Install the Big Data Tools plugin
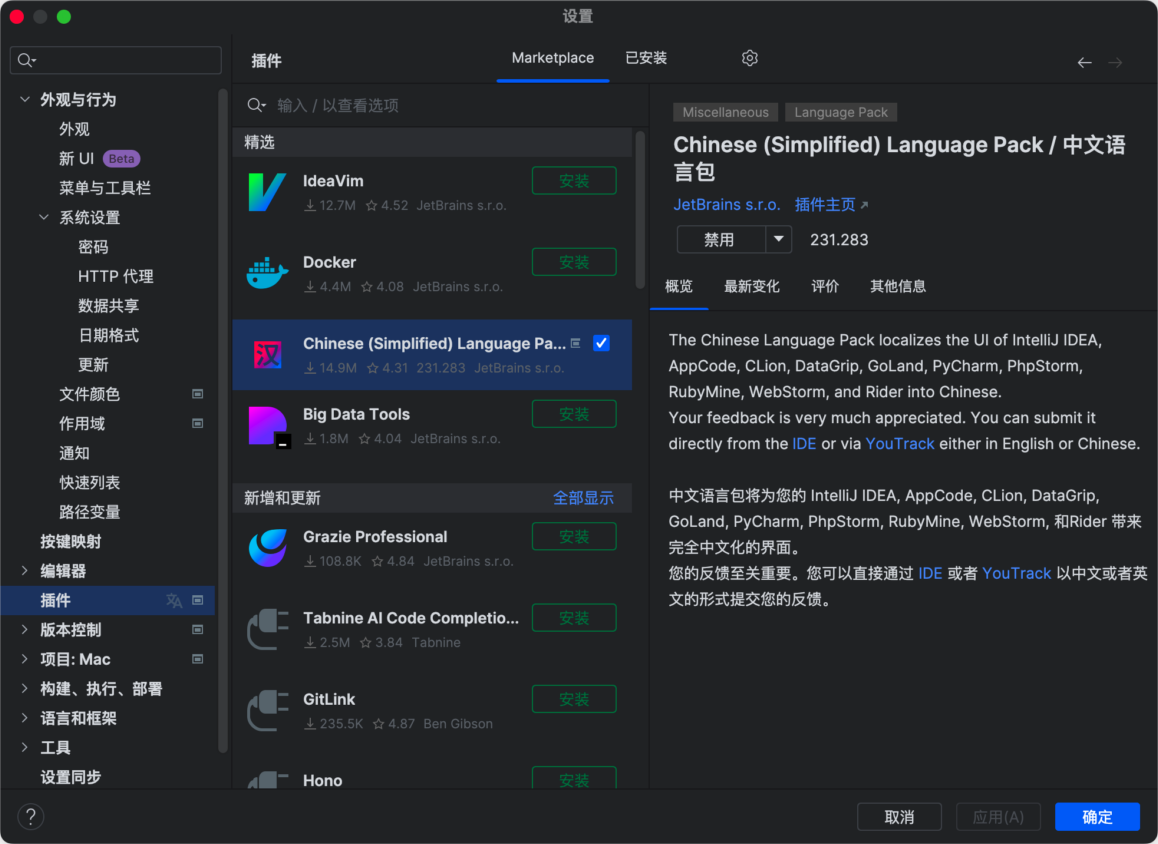Image resolution: width=1158 pixels, height=844 pixels. pos(574,414)
